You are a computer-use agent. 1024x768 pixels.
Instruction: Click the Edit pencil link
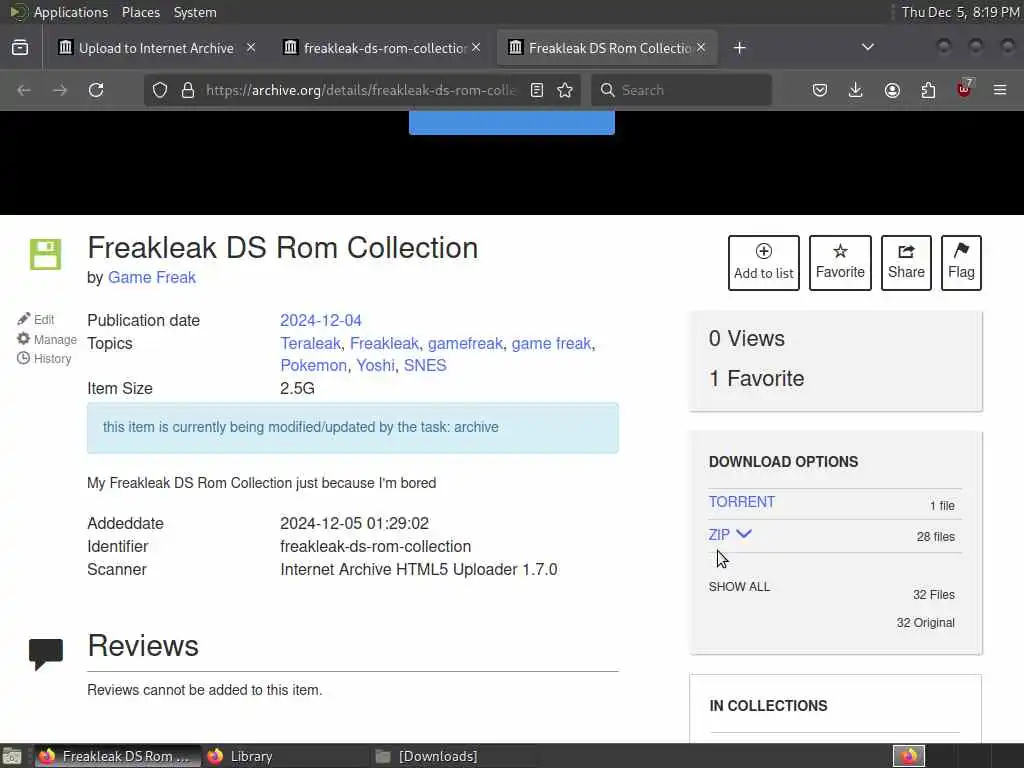click(36, 319)
